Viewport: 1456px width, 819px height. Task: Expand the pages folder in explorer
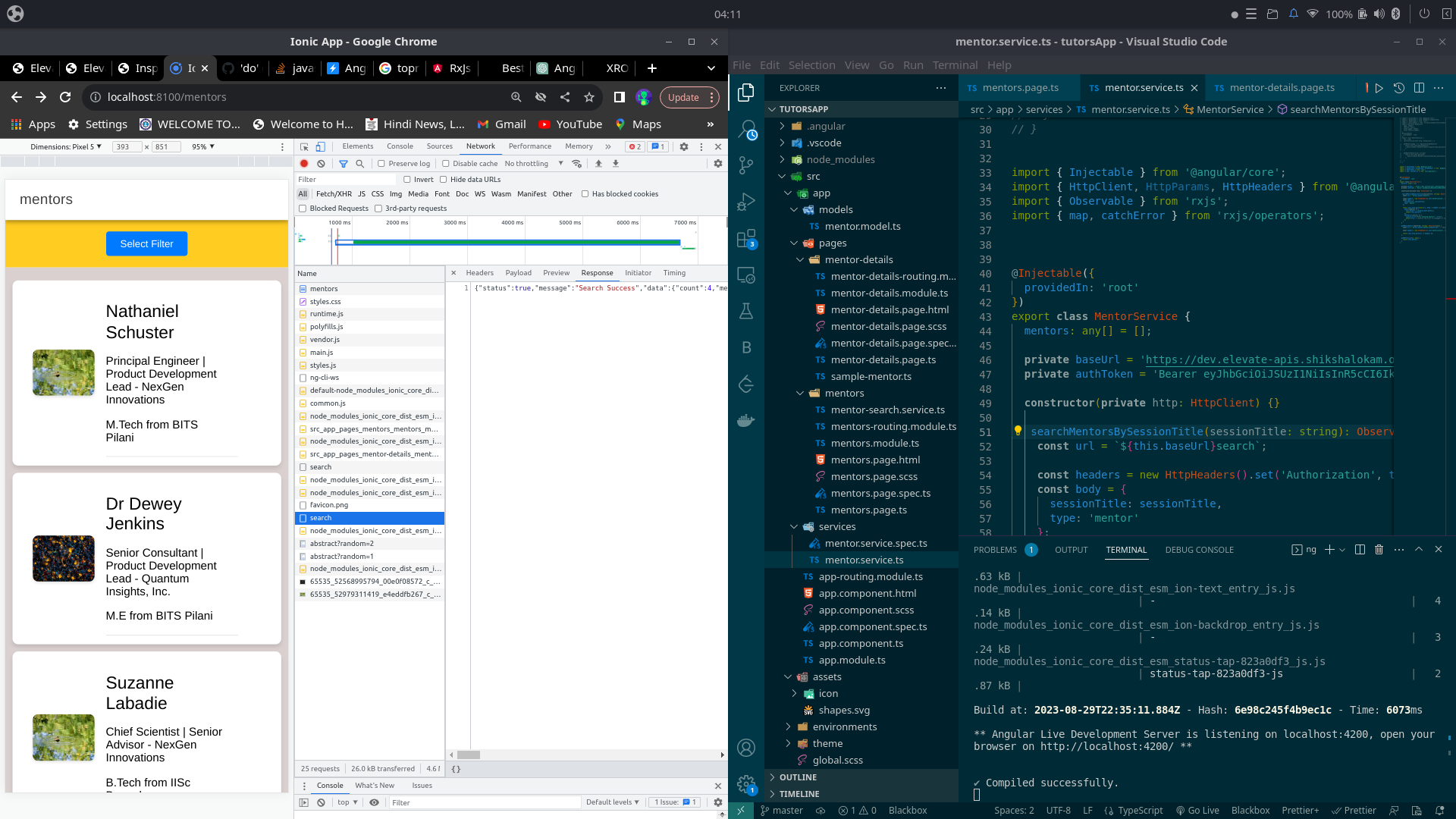[x=833, y=242]
